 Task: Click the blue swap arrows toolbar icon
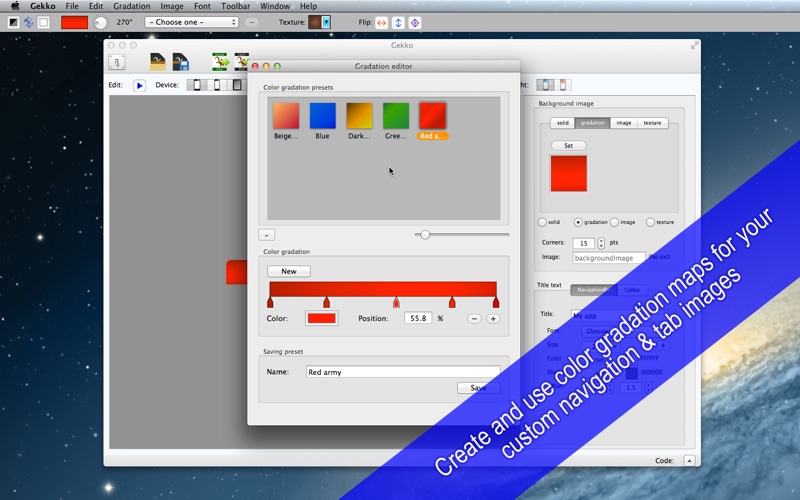pos(29,22)
